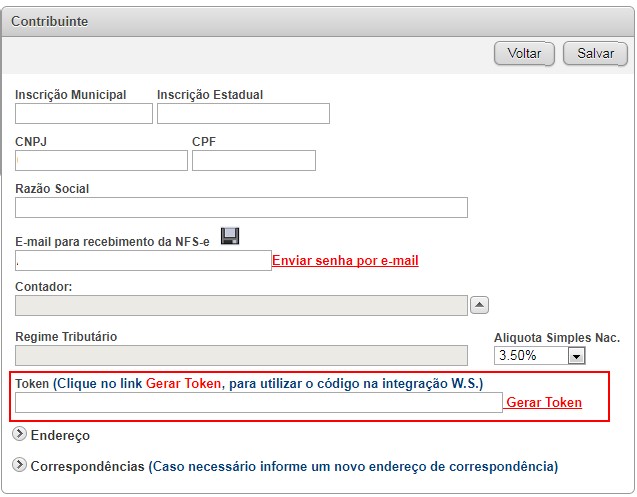Expand the Correspondências section arrow
The image size is (637, 497).
(20, 465)
